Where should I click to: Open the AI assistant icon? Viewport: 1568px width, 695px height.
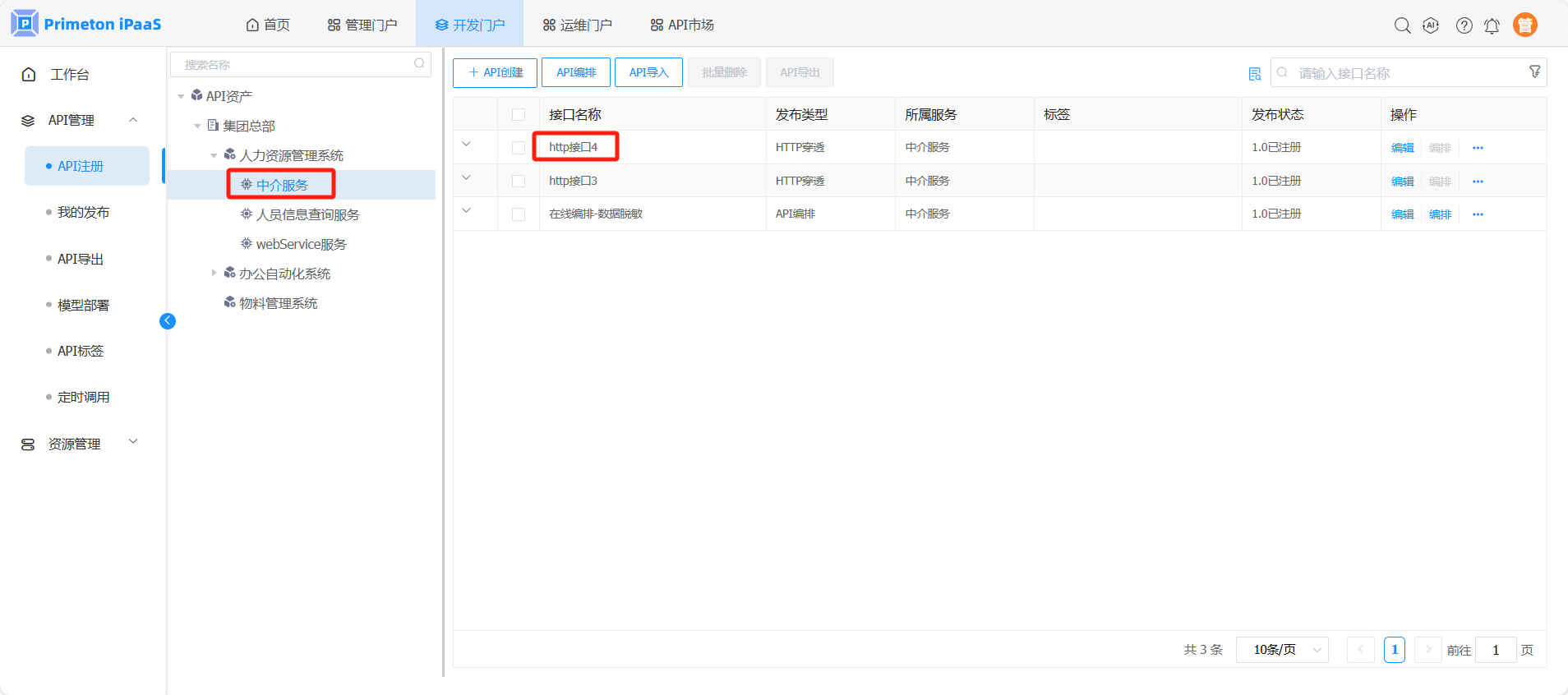[x=1431, y=25]
